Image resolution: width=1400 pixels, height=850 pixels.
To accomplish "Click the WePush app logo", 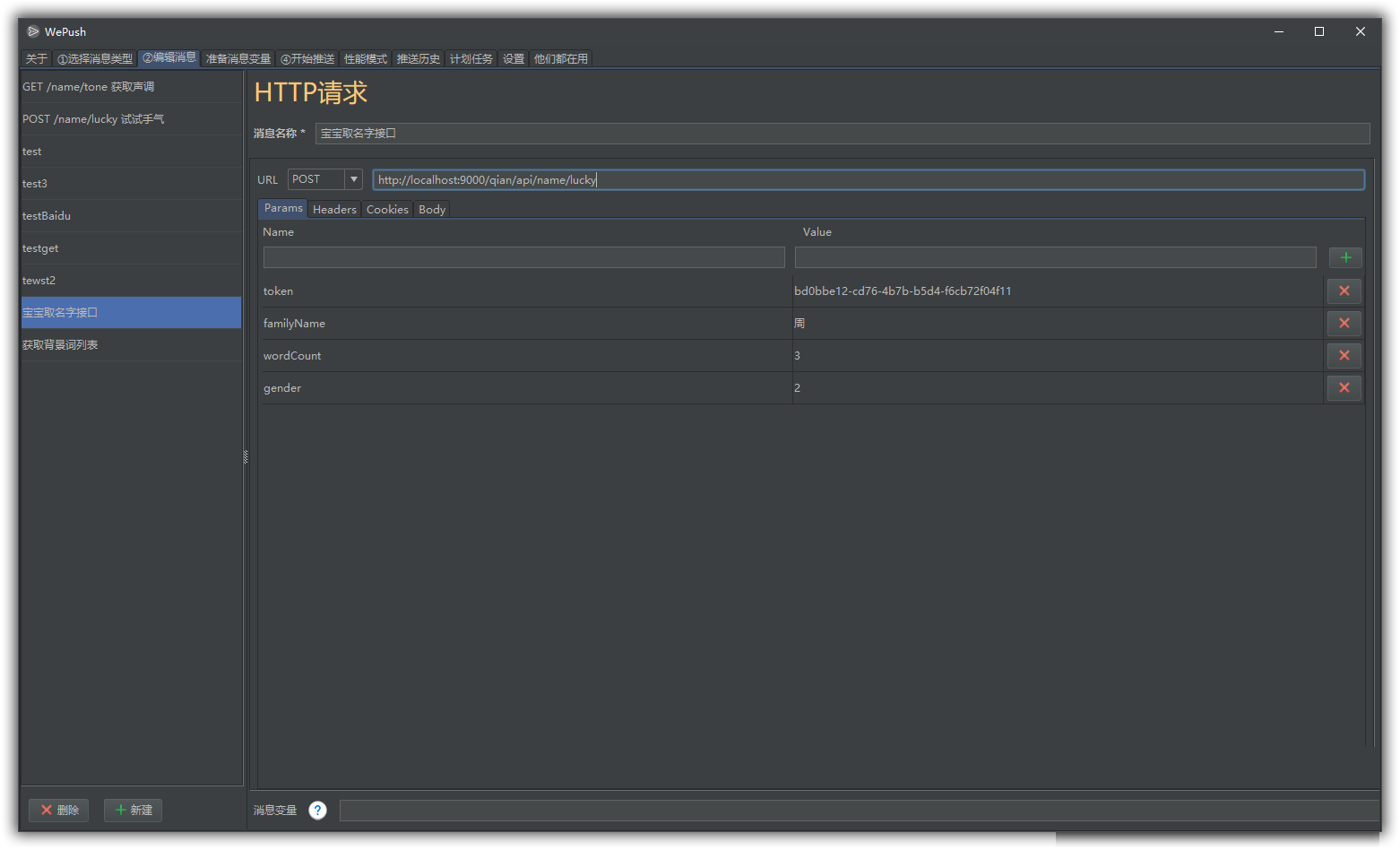I will [x=33, y=31].
